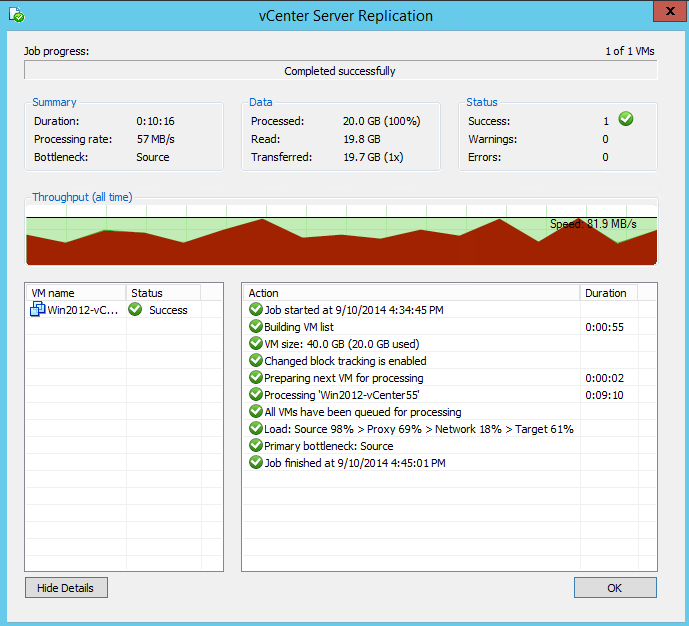Click checkmark icon for Load statistics row
The width and height of the screenshot is (689, 626).
tap(255, 428)
